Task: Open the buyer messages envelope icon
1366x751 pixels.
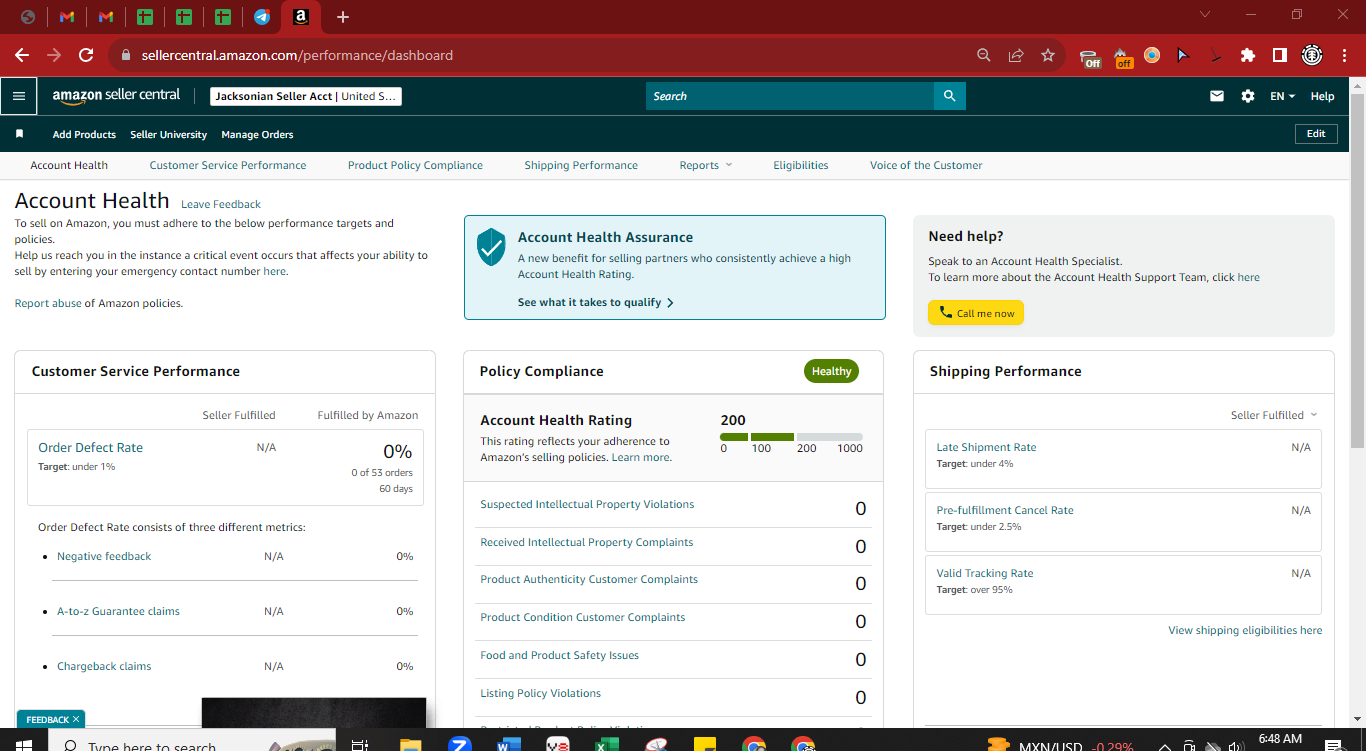Action: point(1217,96)
